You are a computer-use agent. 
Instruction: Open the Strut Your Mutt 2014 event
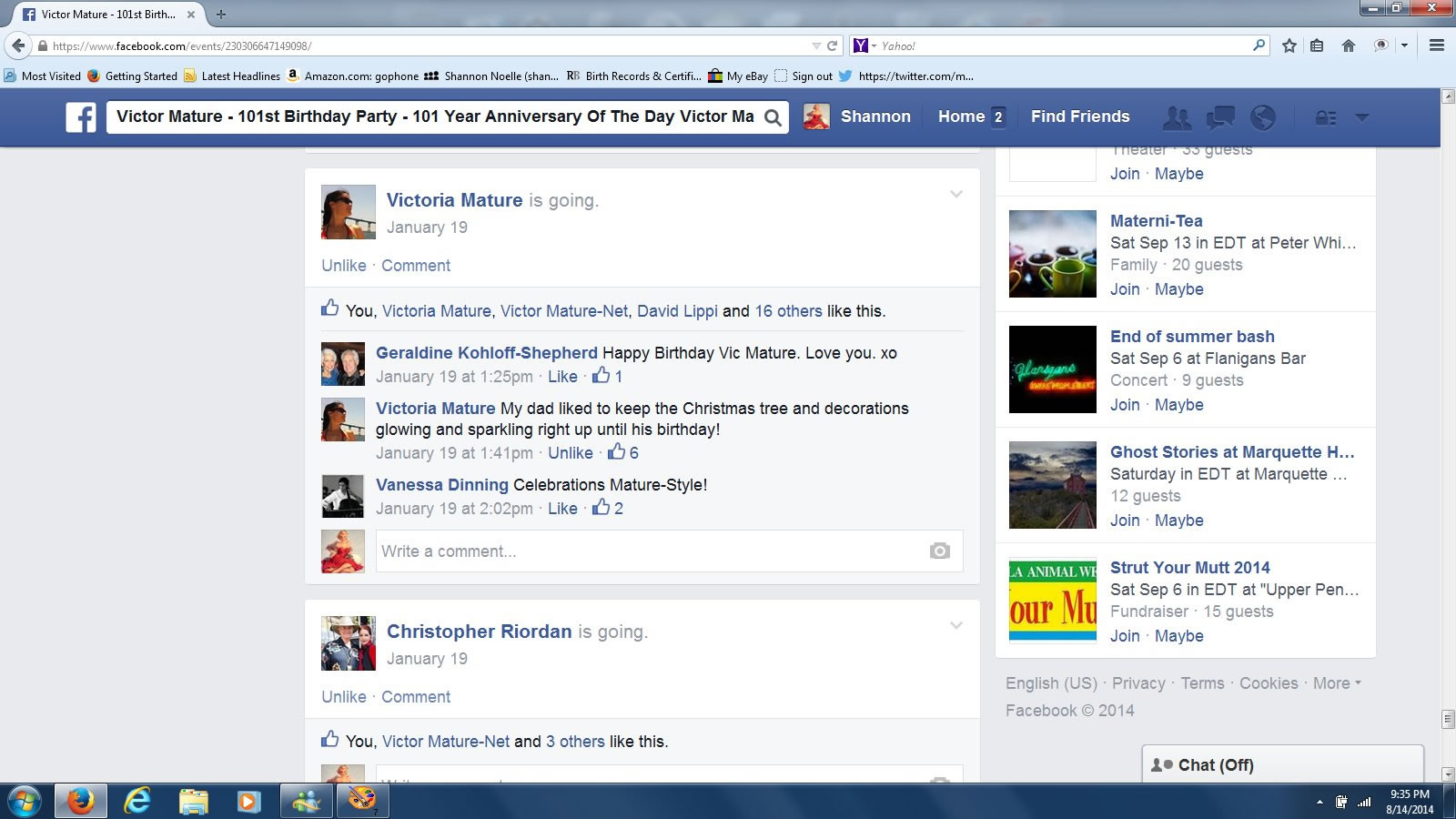[x=1190, y=568]
